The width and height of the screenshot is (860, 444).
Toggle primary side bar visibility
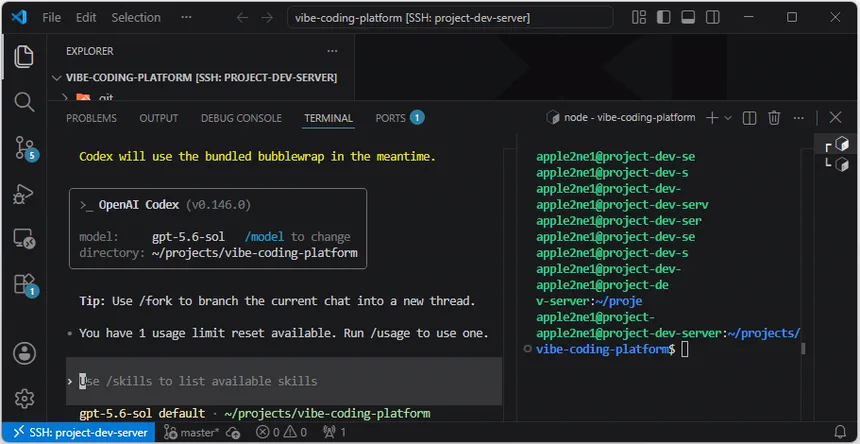(x=664, y=18)
